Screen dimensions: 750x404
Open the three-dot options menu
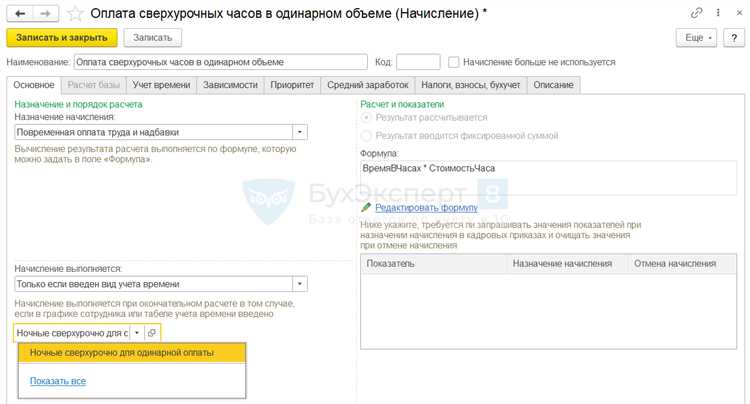[718, 13]
